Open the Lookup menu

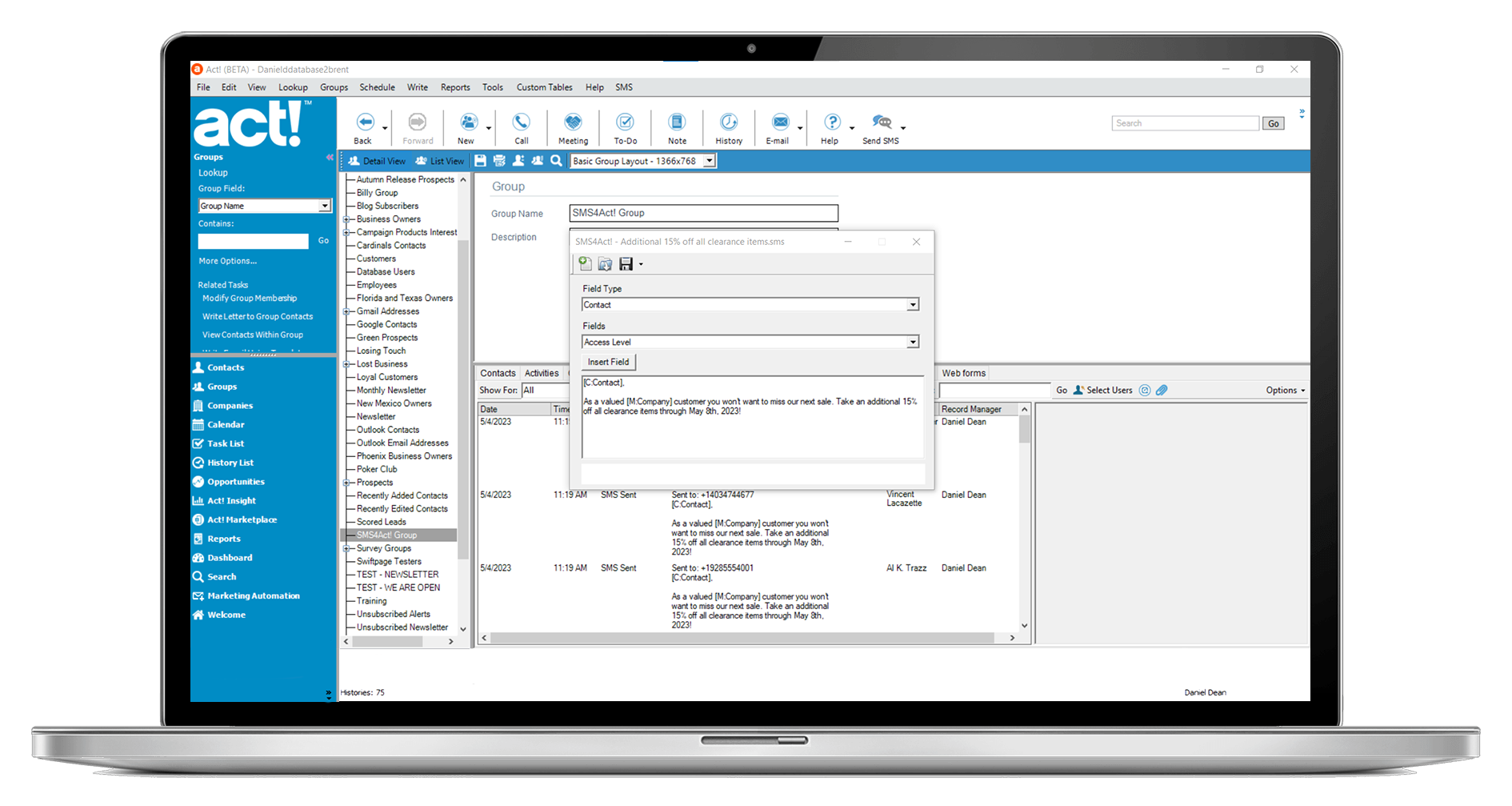pos(293,87)
